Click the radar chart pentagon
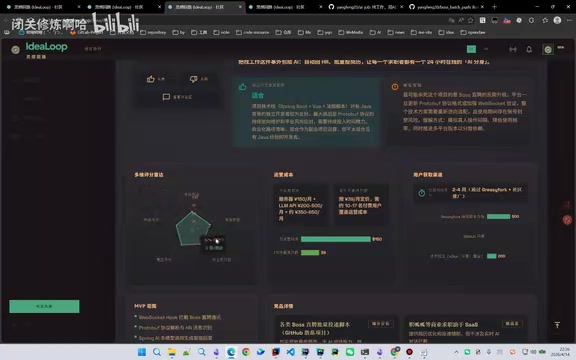 pos(193,228)
